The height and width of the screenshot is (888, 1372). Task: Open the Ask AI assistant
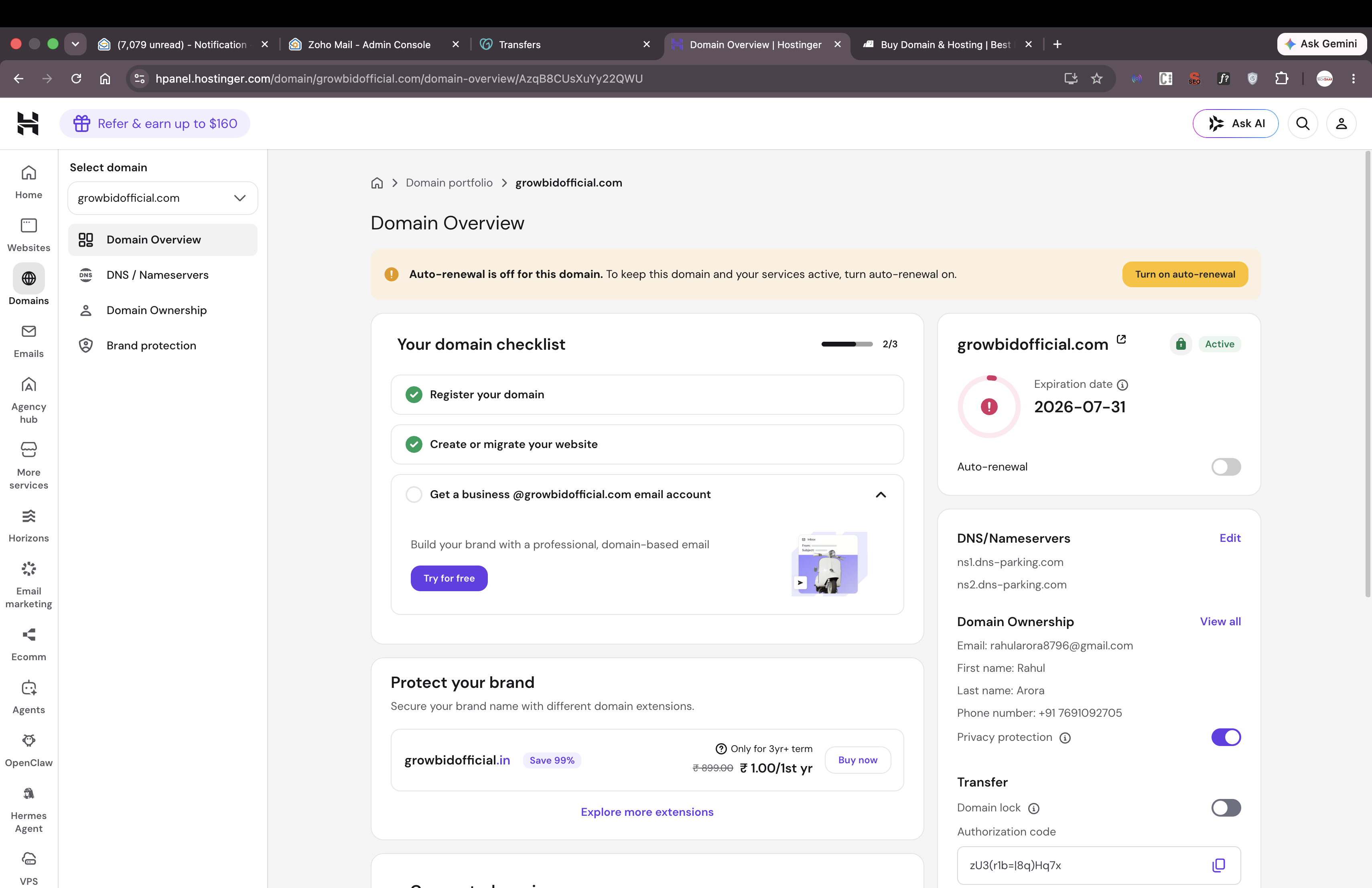tap(1235, 123)
